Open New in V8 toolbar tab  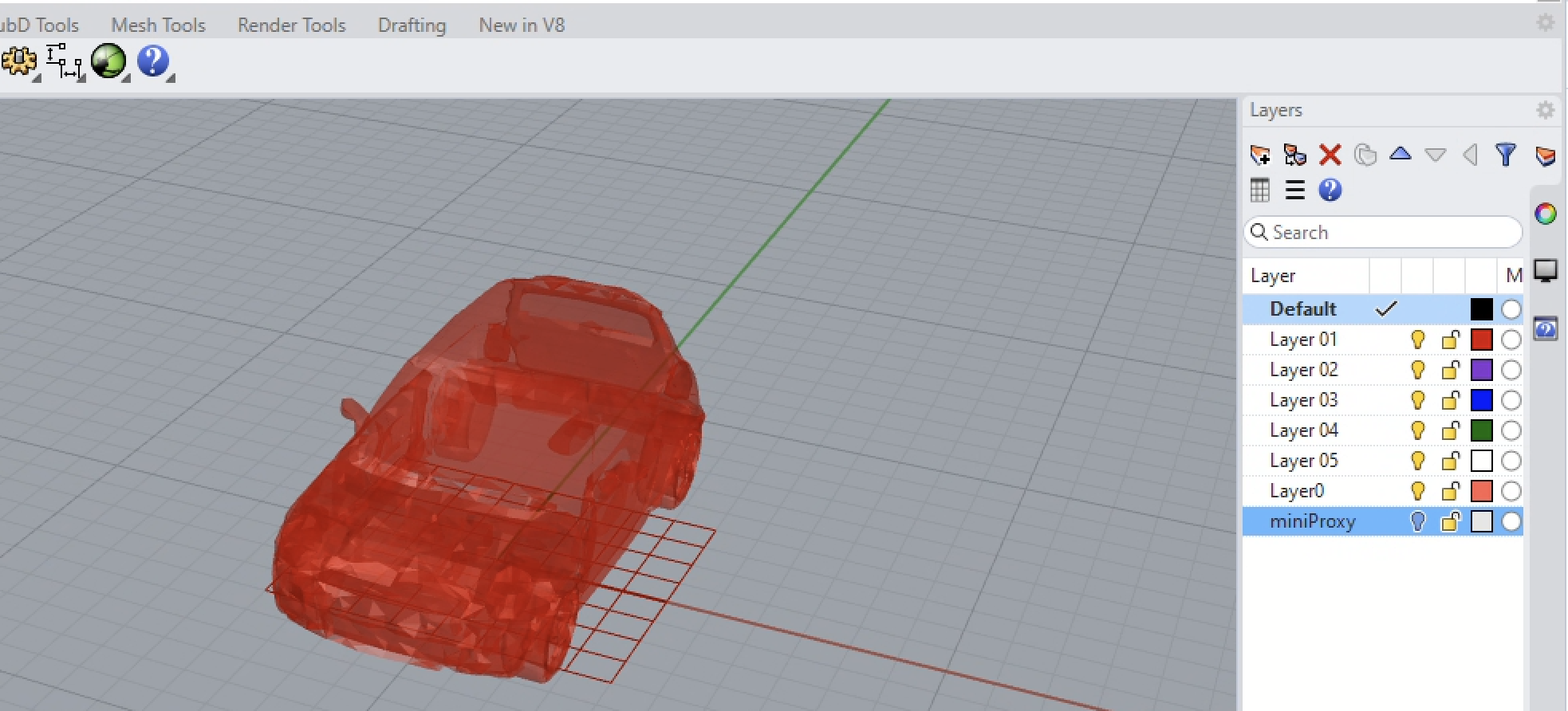tap(522, 25)
